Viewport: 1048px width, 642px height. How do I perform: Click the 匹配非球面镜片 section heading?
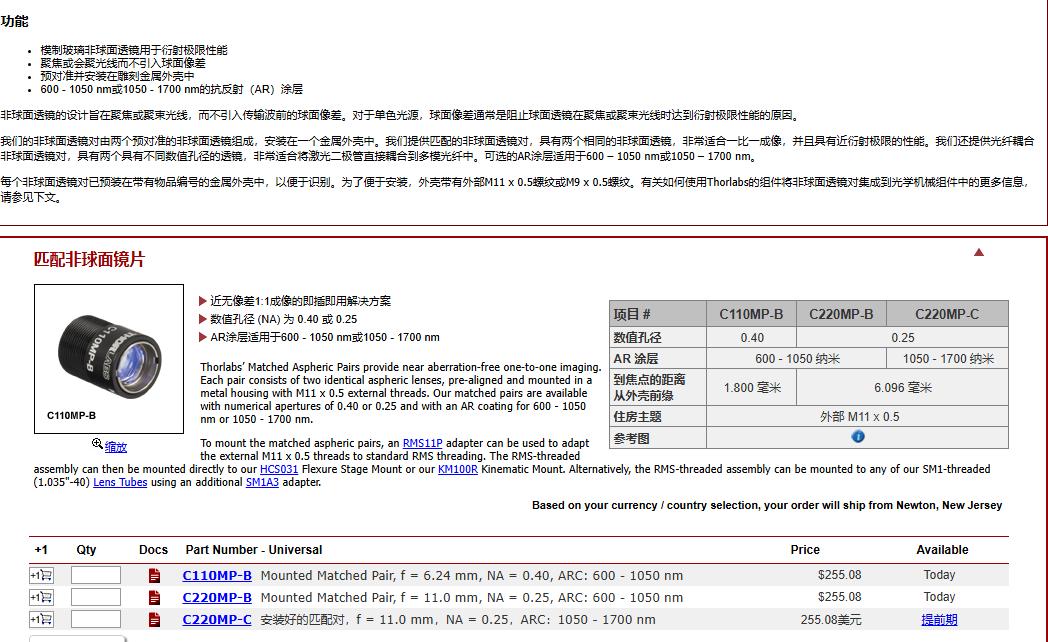(x=89, y=259)
